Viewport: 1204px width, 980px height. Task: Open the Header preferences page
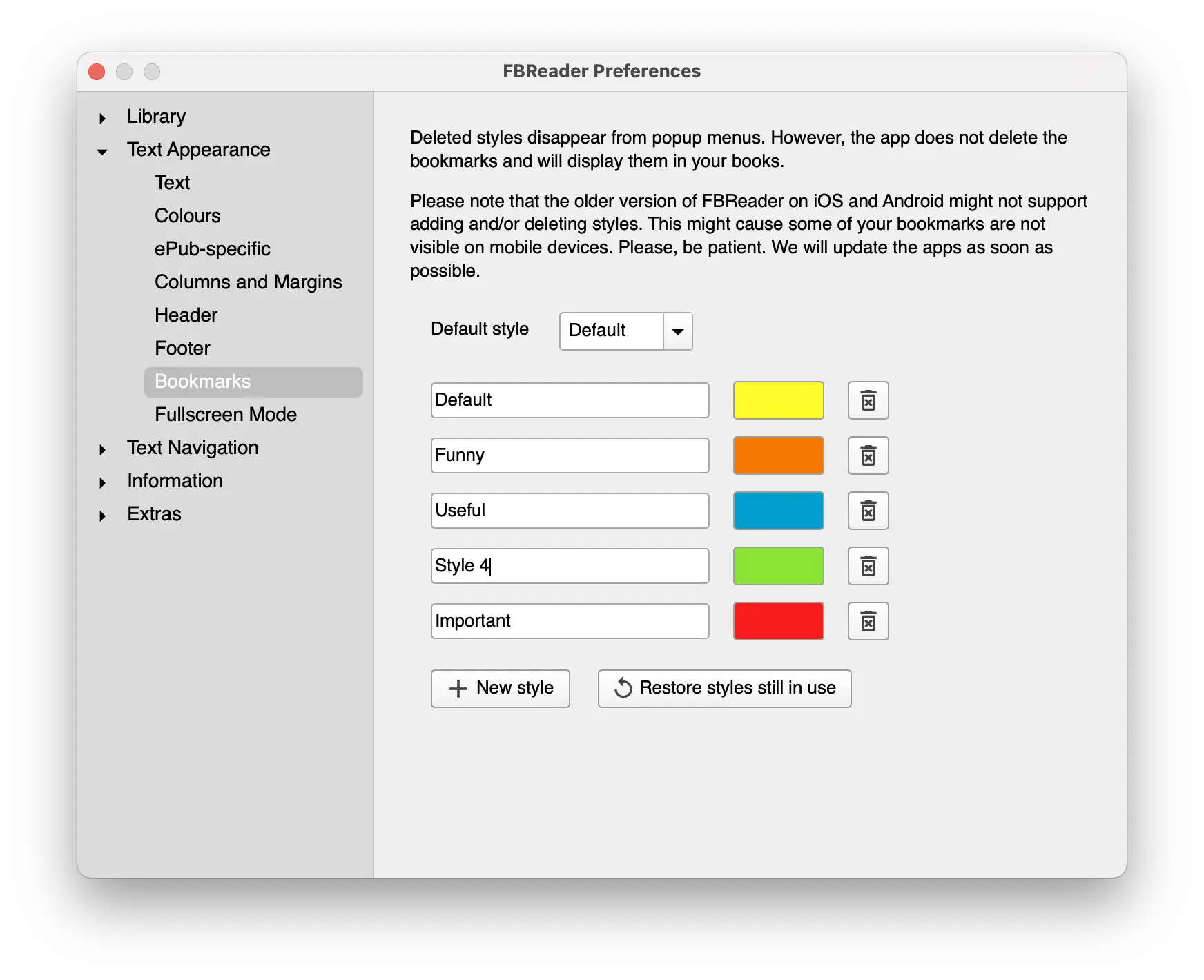(x=186, y=315)
